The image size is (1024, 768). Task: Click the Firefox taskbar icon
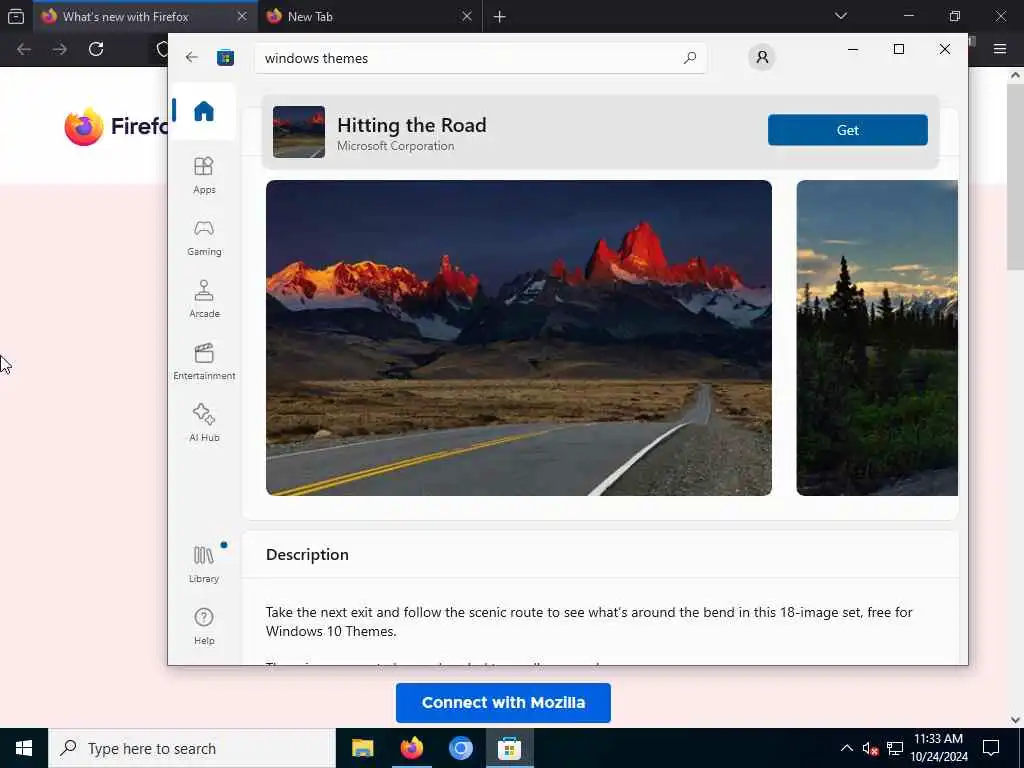pyautogui.click(x=411, y=748)
